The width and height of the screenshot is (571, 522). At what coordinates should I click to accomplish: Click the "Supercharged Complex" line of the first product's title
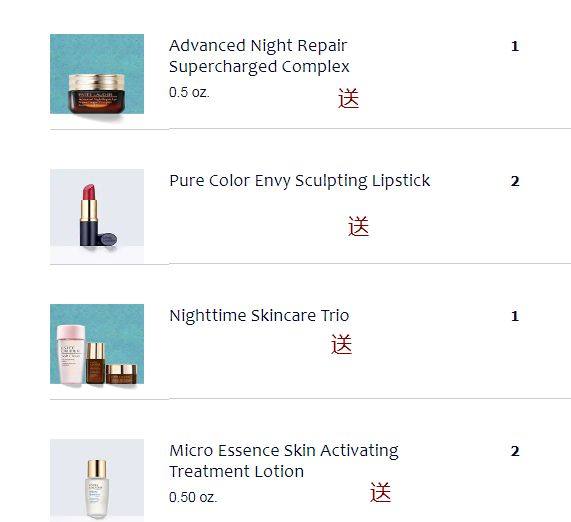[x=259, y=67]
